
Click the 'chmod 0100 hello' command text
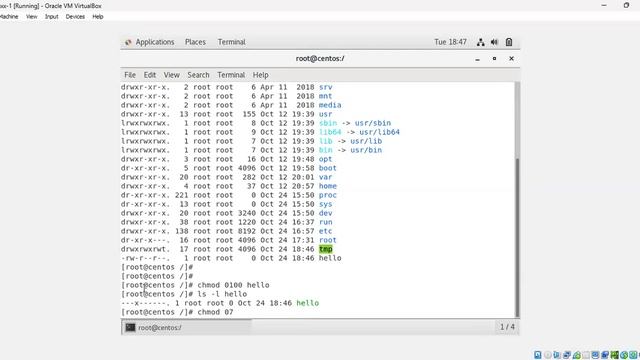(x=233, y=285)
